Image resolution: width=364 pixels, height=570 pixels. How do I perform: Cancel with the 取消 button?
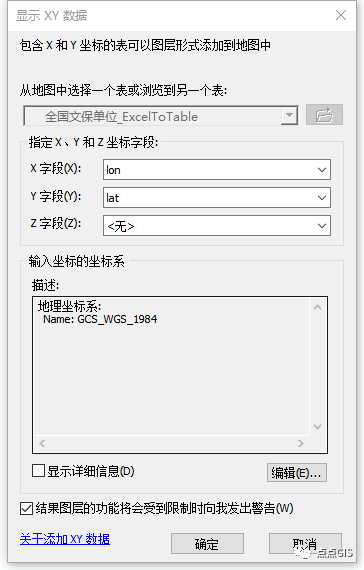pos(305,544)
